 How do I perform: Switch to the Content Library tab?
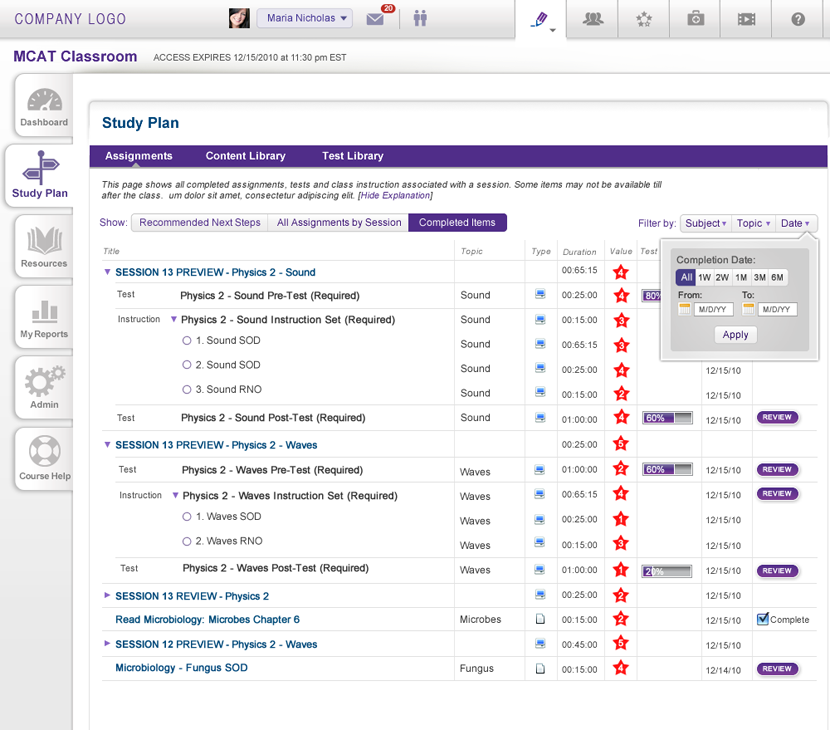point(245,156)
